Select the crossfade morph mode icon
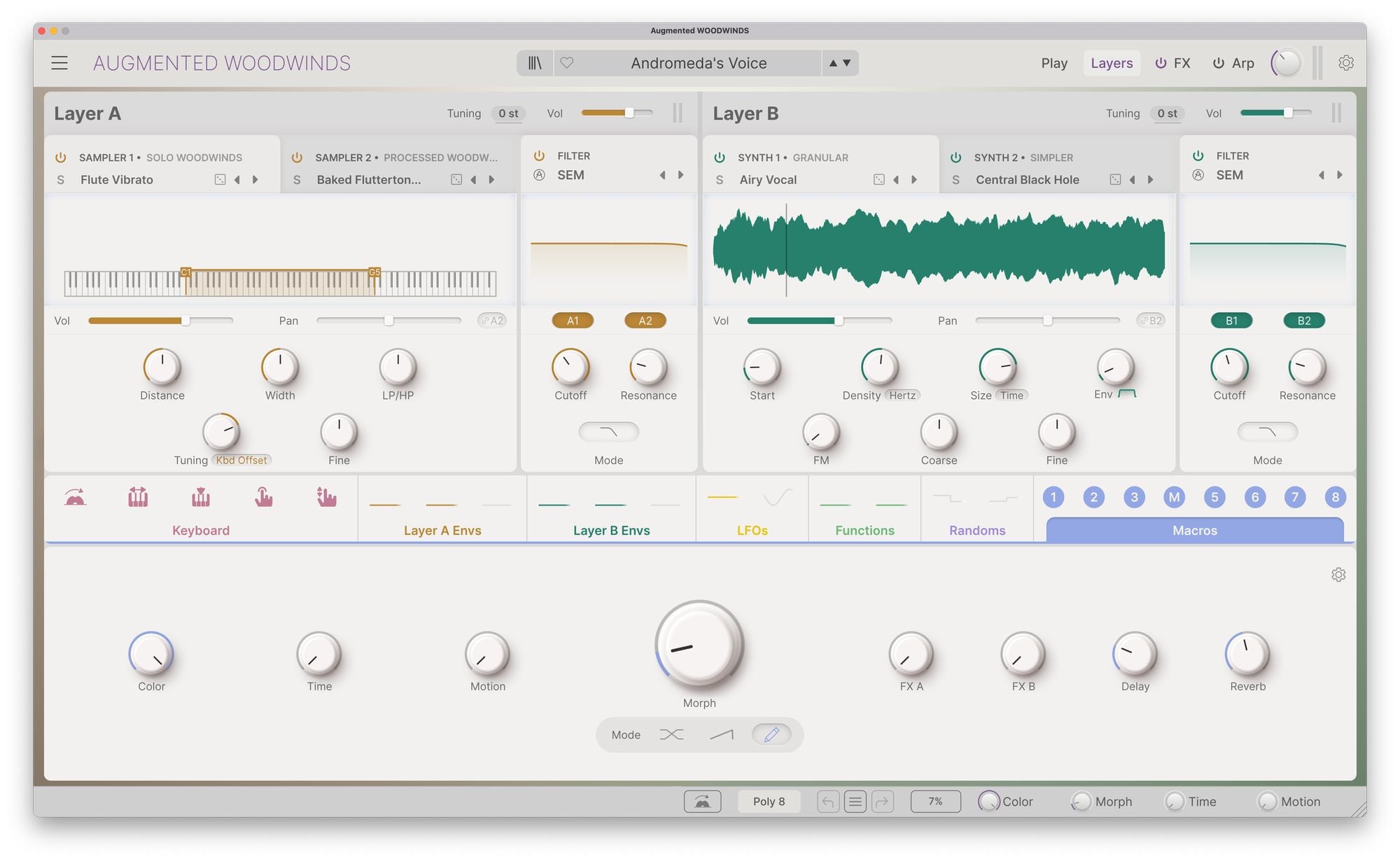Image resolution: width=1400 pixels, height=861 pixels. [x=671, y=734]
